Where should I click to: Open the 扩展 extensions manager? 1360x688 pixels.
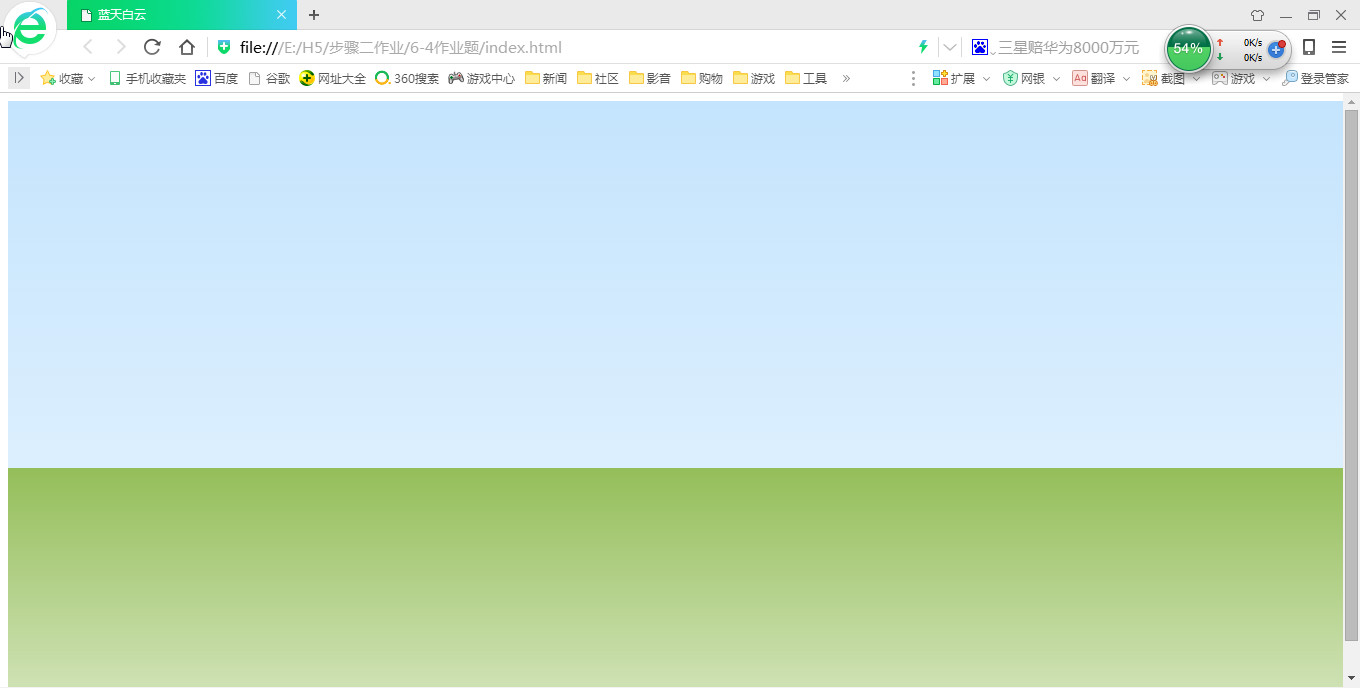(x=957, y=78)
